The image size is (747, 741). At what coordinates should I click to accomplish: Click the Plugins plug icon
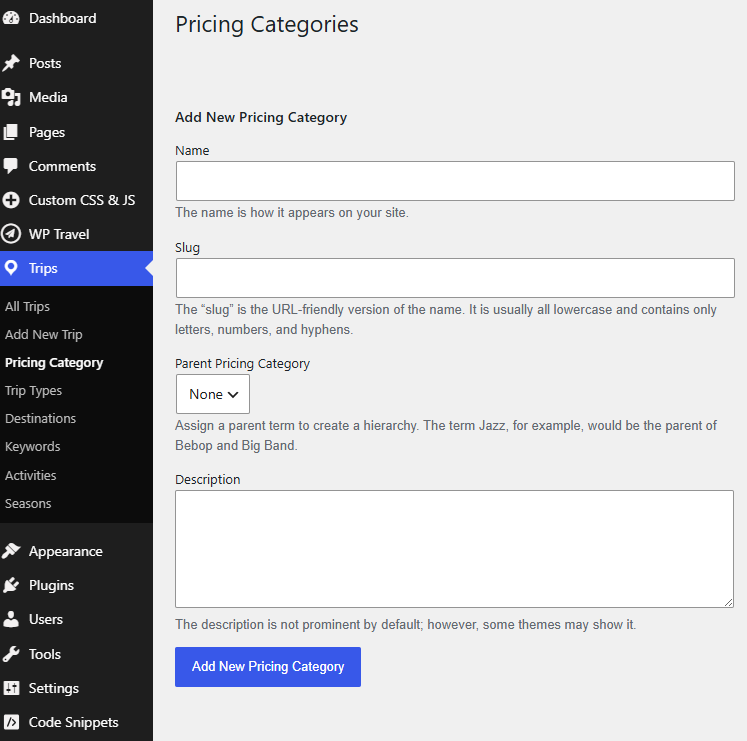coord(11,585)
